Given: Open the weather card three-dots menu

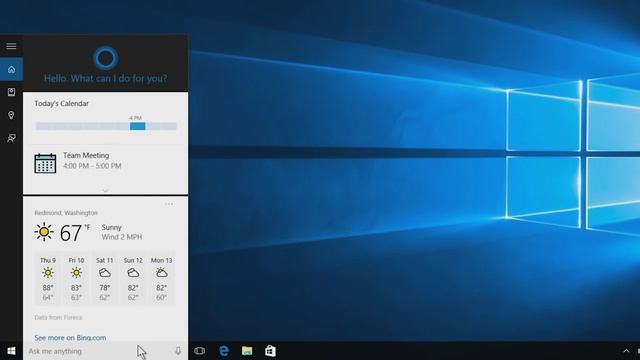Looking at the screenshot, I should (x=169, y=204).
